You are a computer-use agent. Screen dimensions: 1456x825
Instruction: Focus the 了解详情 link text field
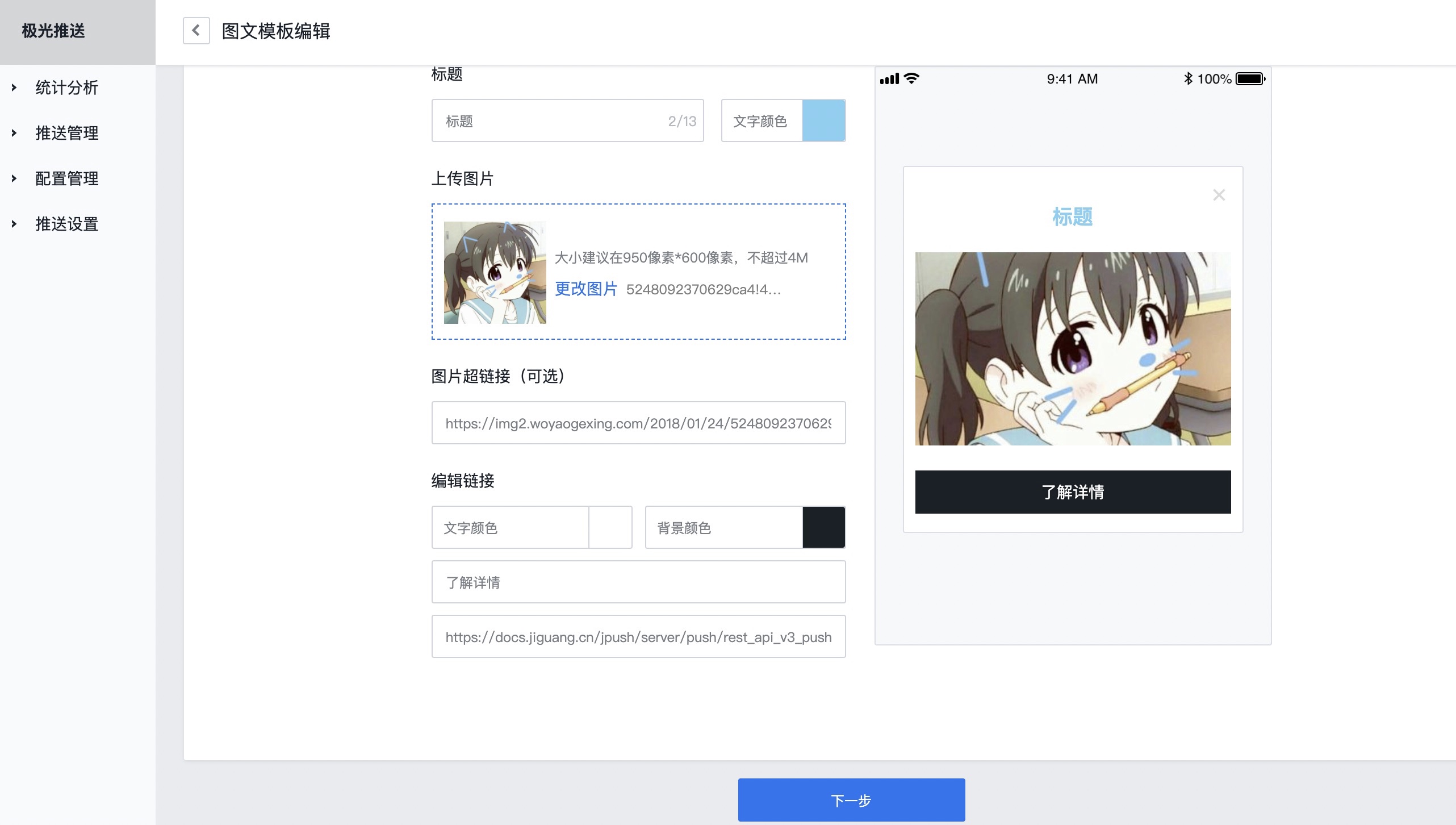click(x=638, y=582)
